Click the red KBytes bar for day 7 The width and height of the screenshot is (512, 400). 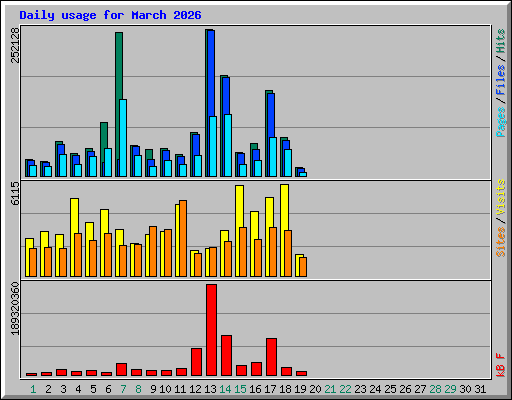coord(121,370)
